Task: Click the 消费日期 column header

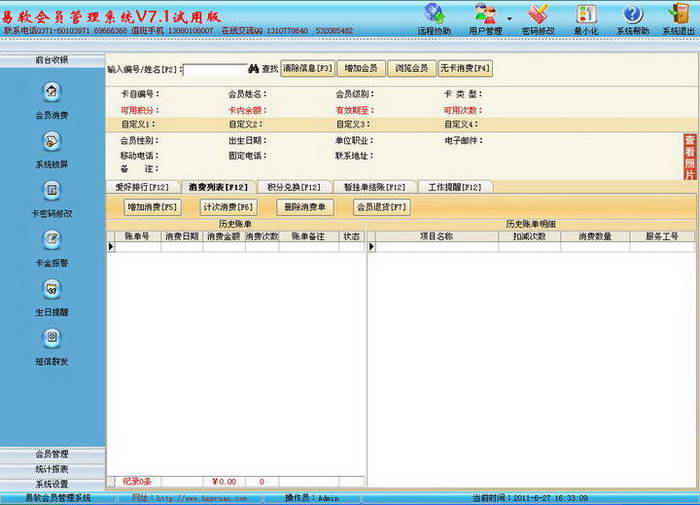Action: coord(182,236)
